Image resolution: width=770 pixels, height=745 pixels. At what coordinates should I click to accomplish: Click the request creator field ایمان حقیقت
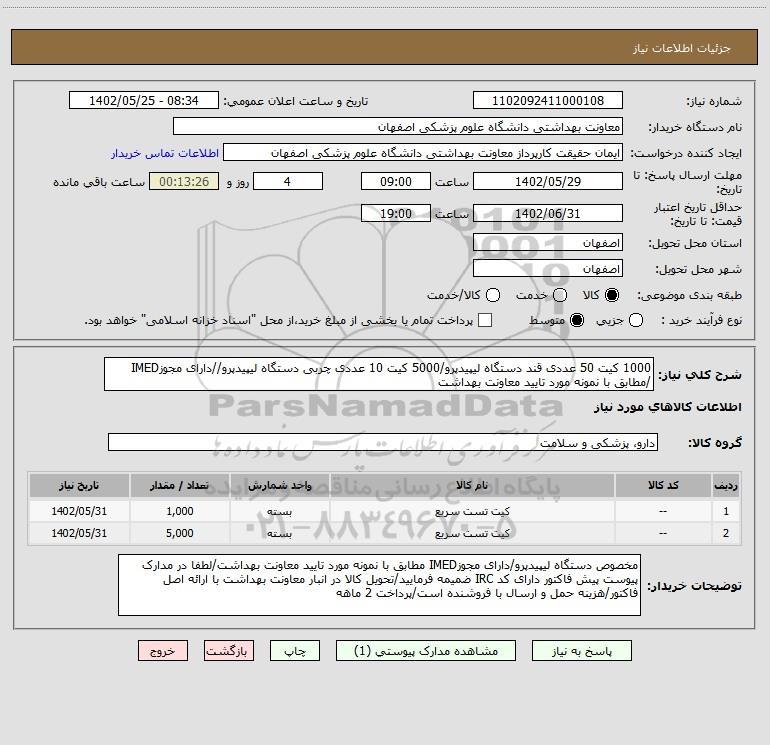coord(423,153)
